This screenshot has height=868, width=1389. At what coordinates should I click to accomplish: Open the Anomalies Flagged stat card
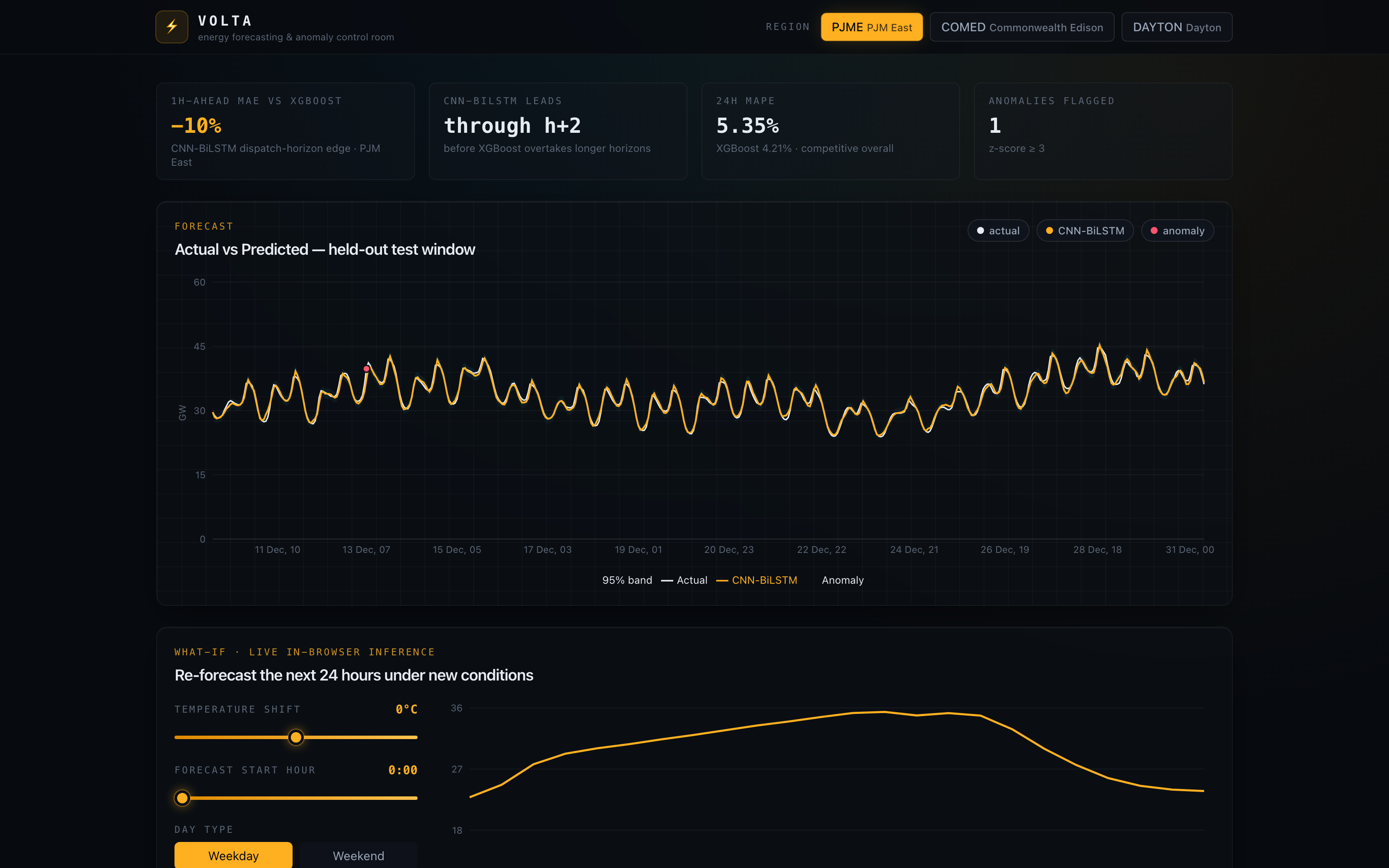[1103, 132]
